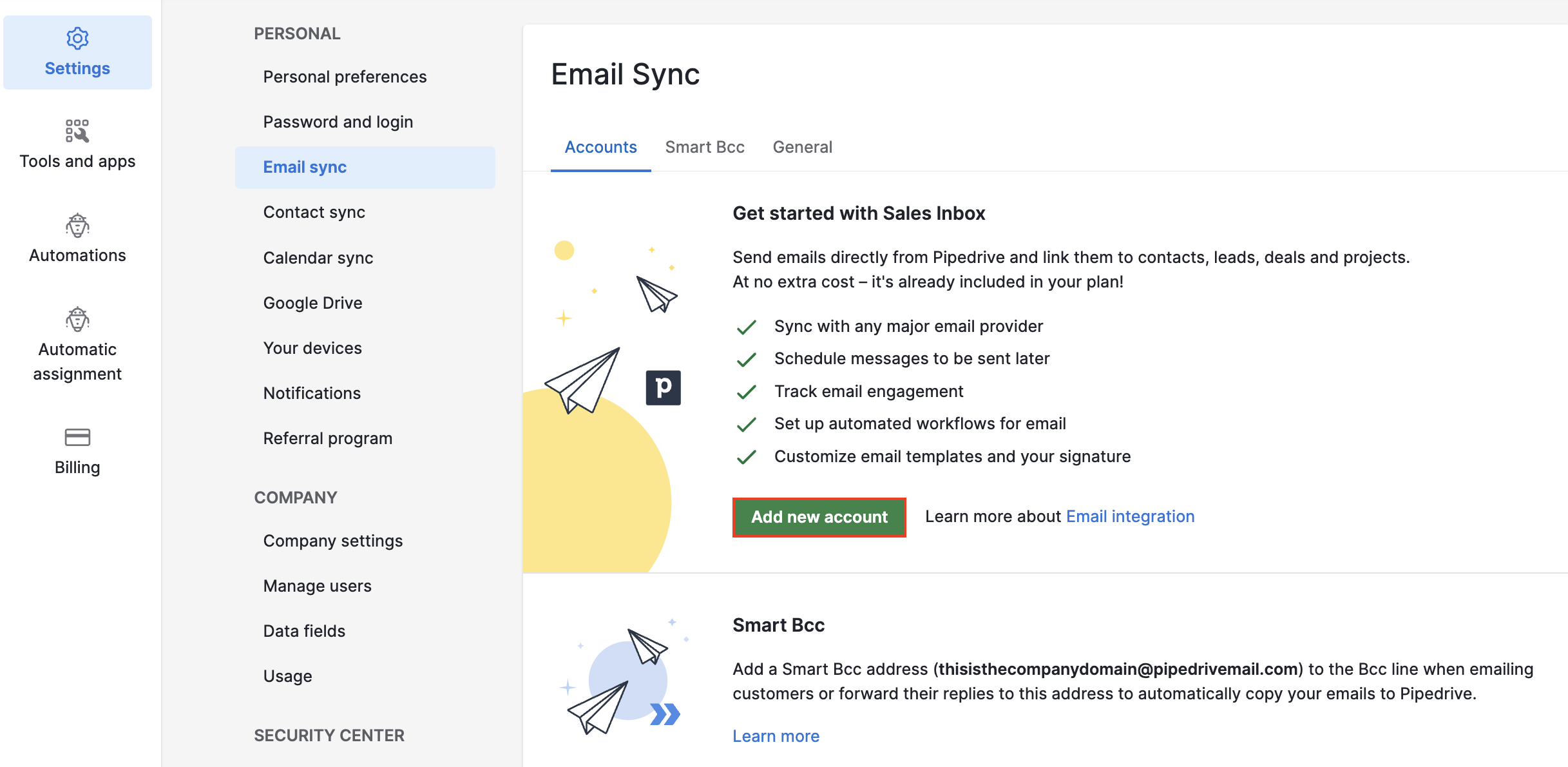Click the Pipedrive logo icon
The width and height of the screenshot is (1568, 767).
point(662,387)
